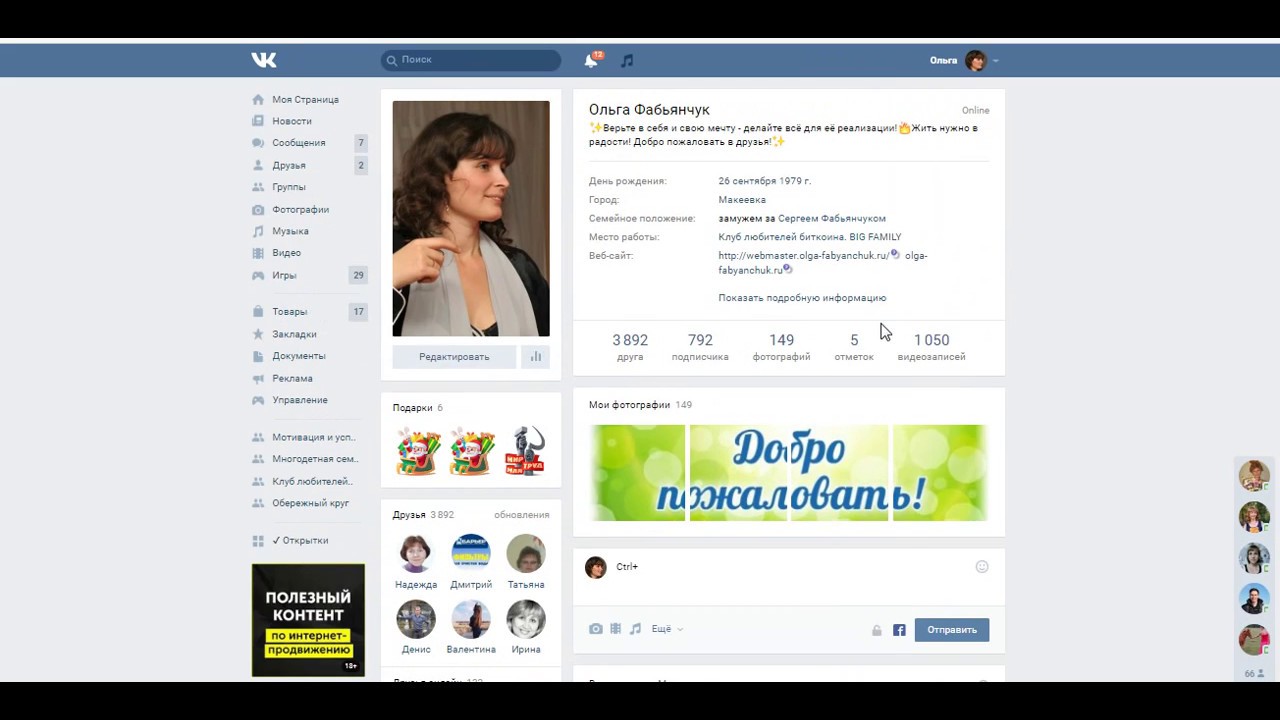This screenshot has width=1280, height=720.
Task: Open Моя Страница in left menu
Action: [305, 100]
